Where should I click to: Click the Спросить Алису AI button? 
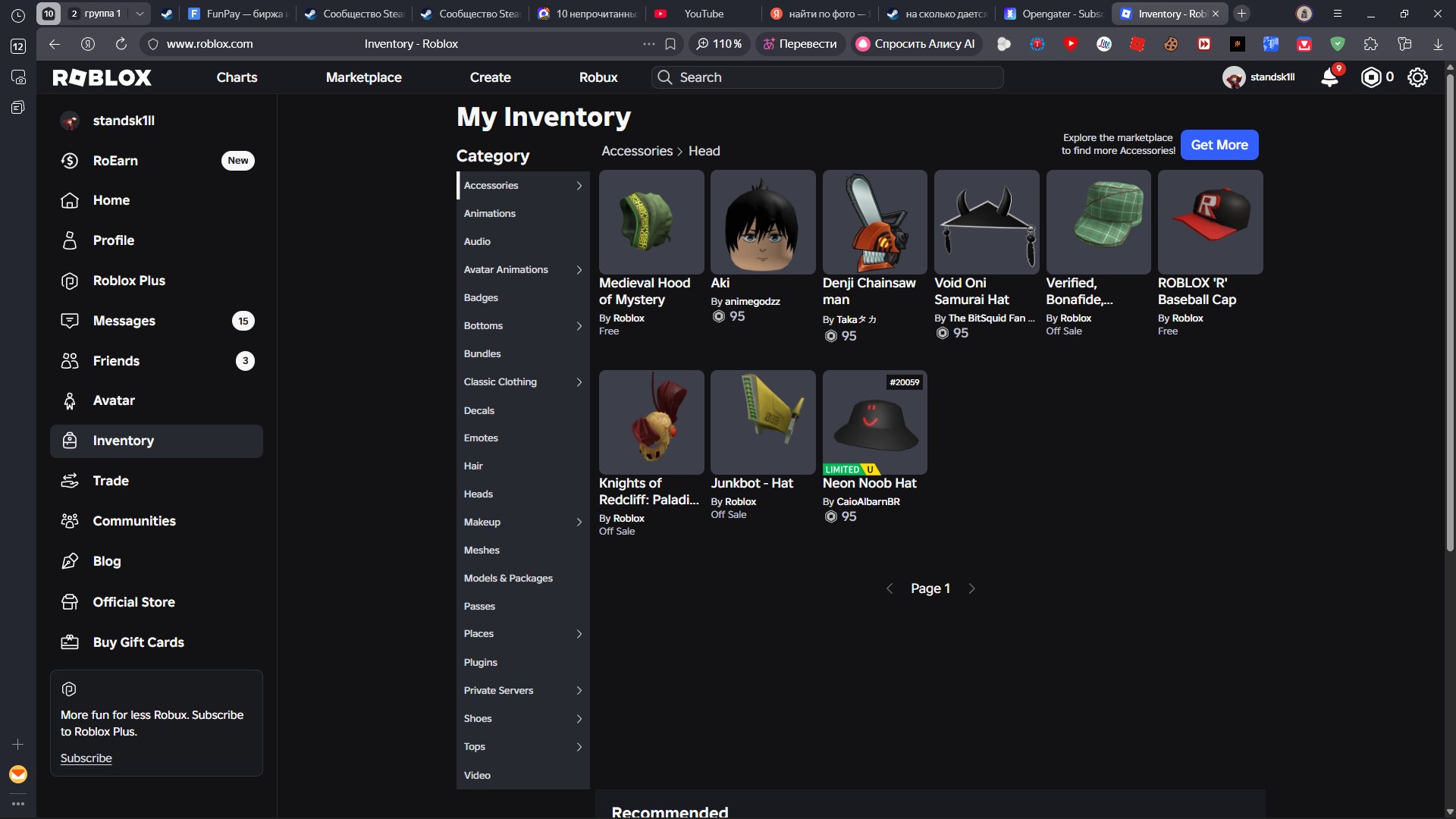(917, 44)
